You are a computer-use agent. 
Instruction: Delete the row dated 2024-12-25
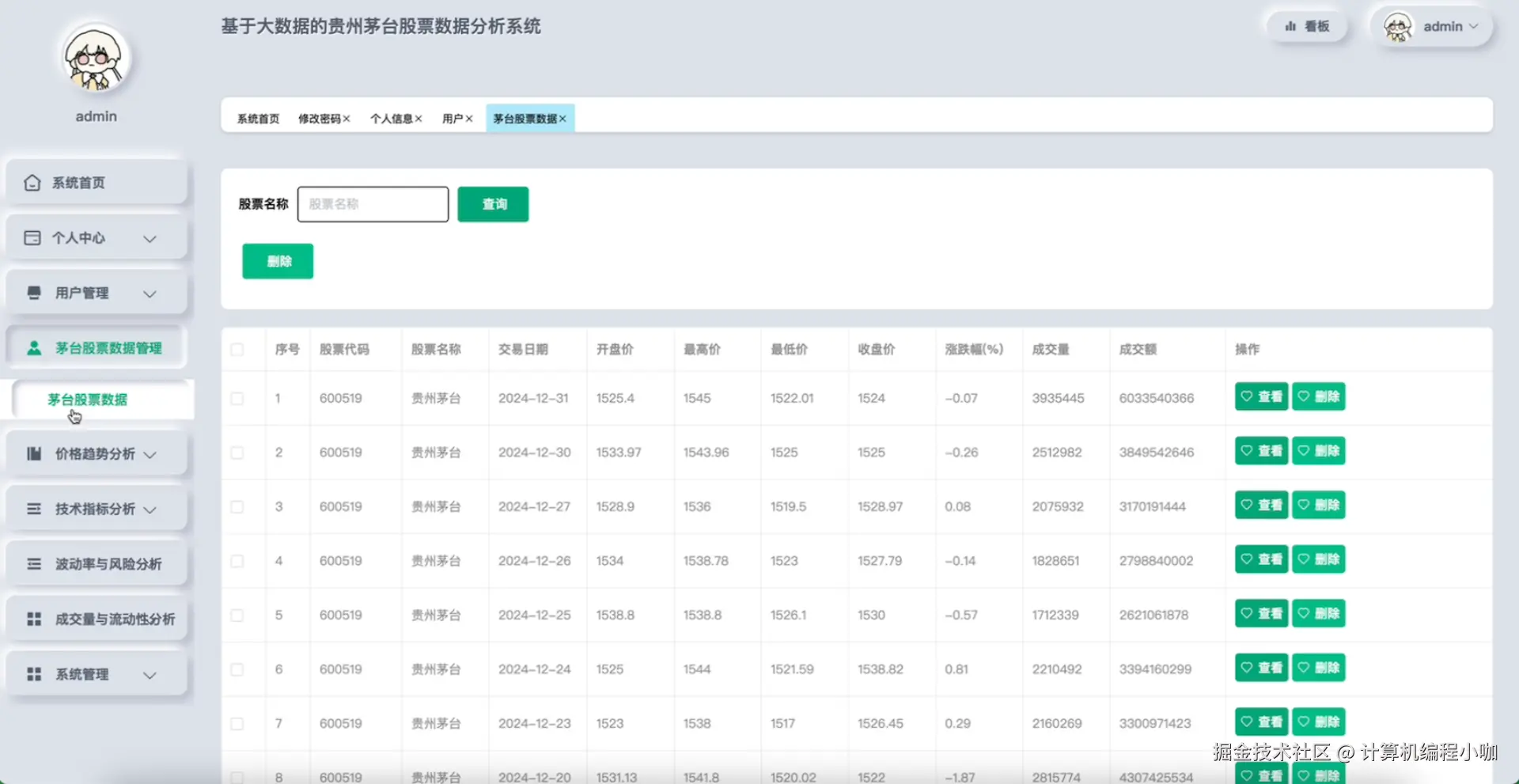(x=1319, y=613)
